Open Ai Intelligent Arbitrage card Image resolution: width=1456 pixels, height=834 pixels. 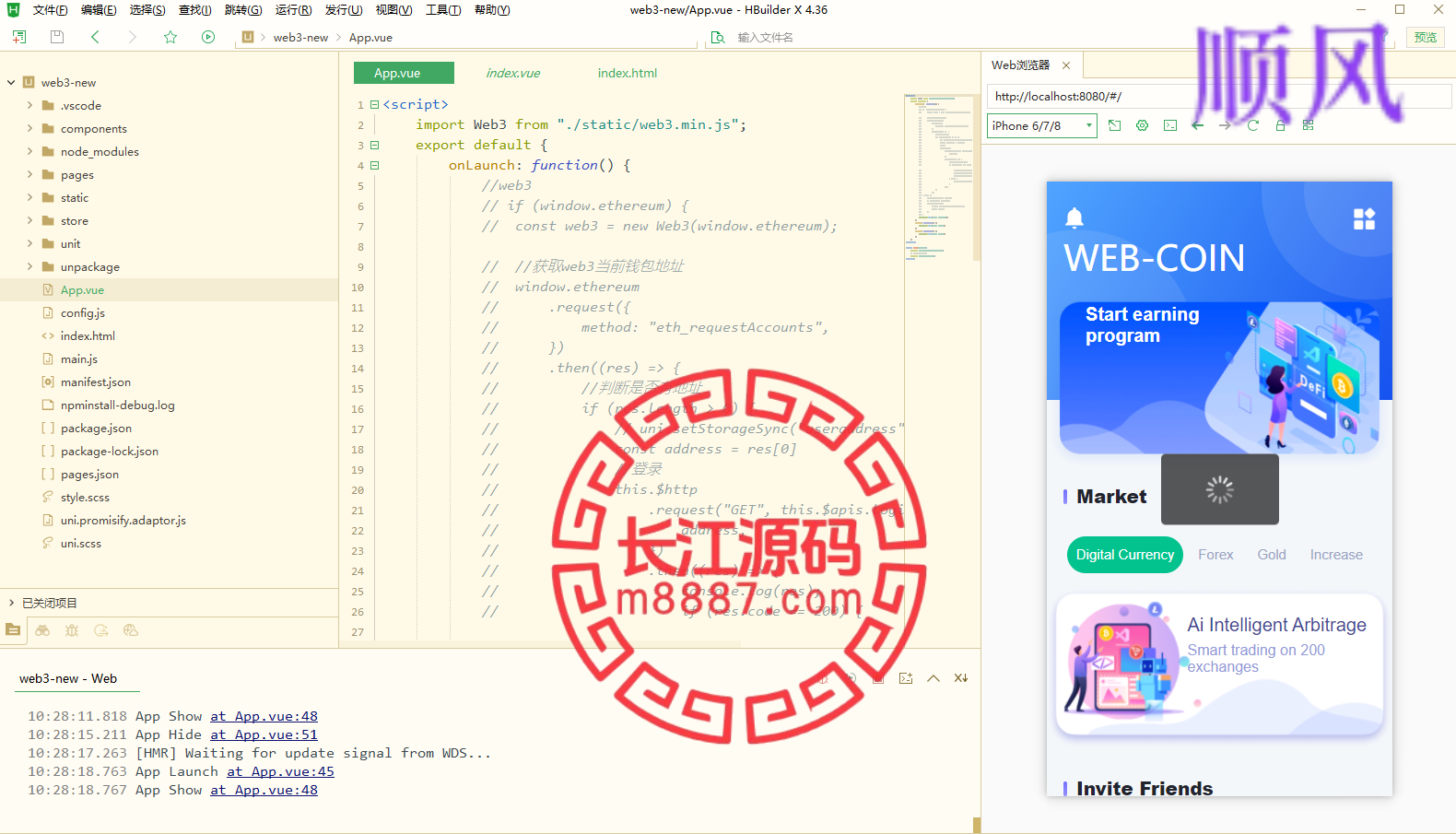1219,664
